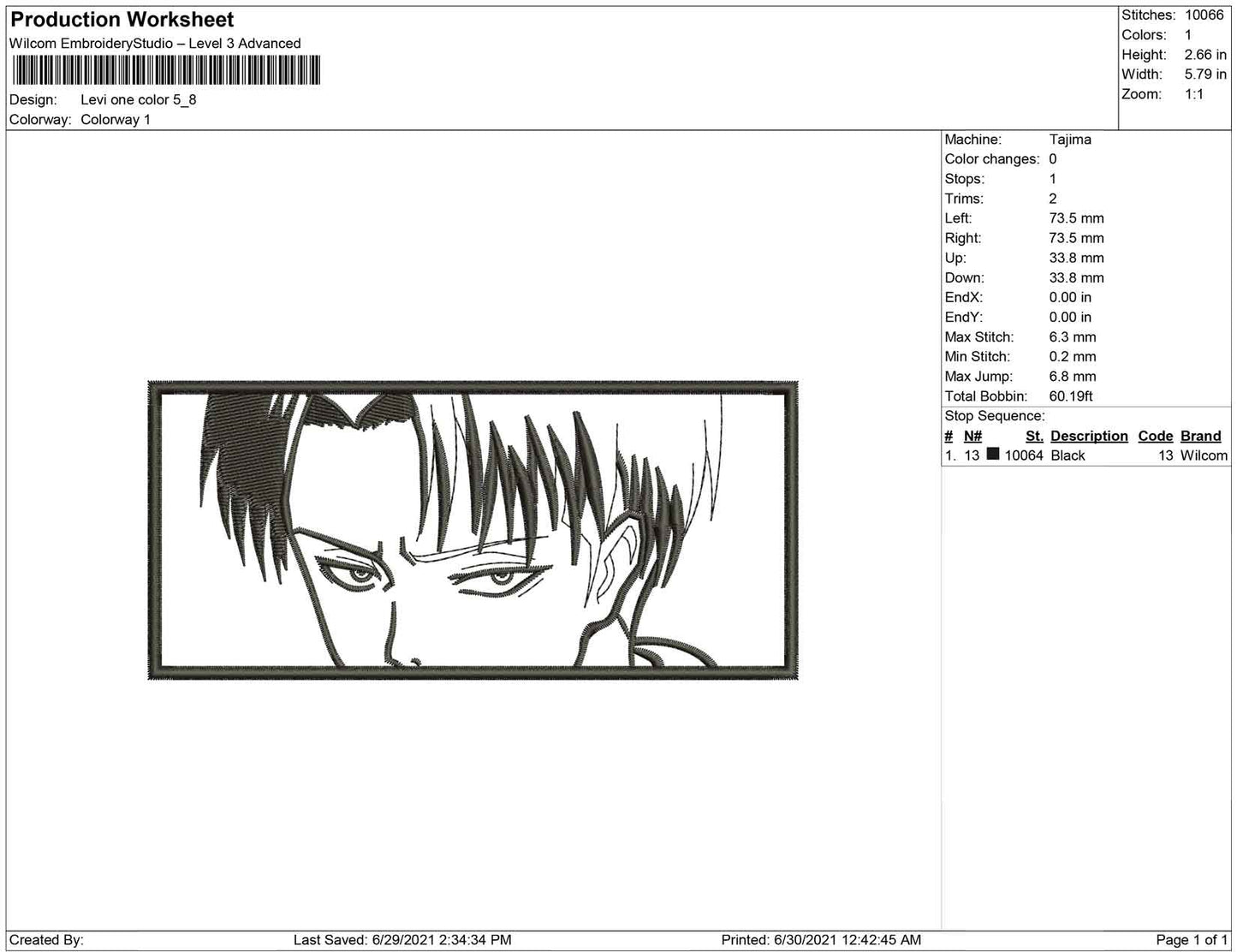
Task: Select the Levi embroidery design preview
Action: click(x=473, y=531)
